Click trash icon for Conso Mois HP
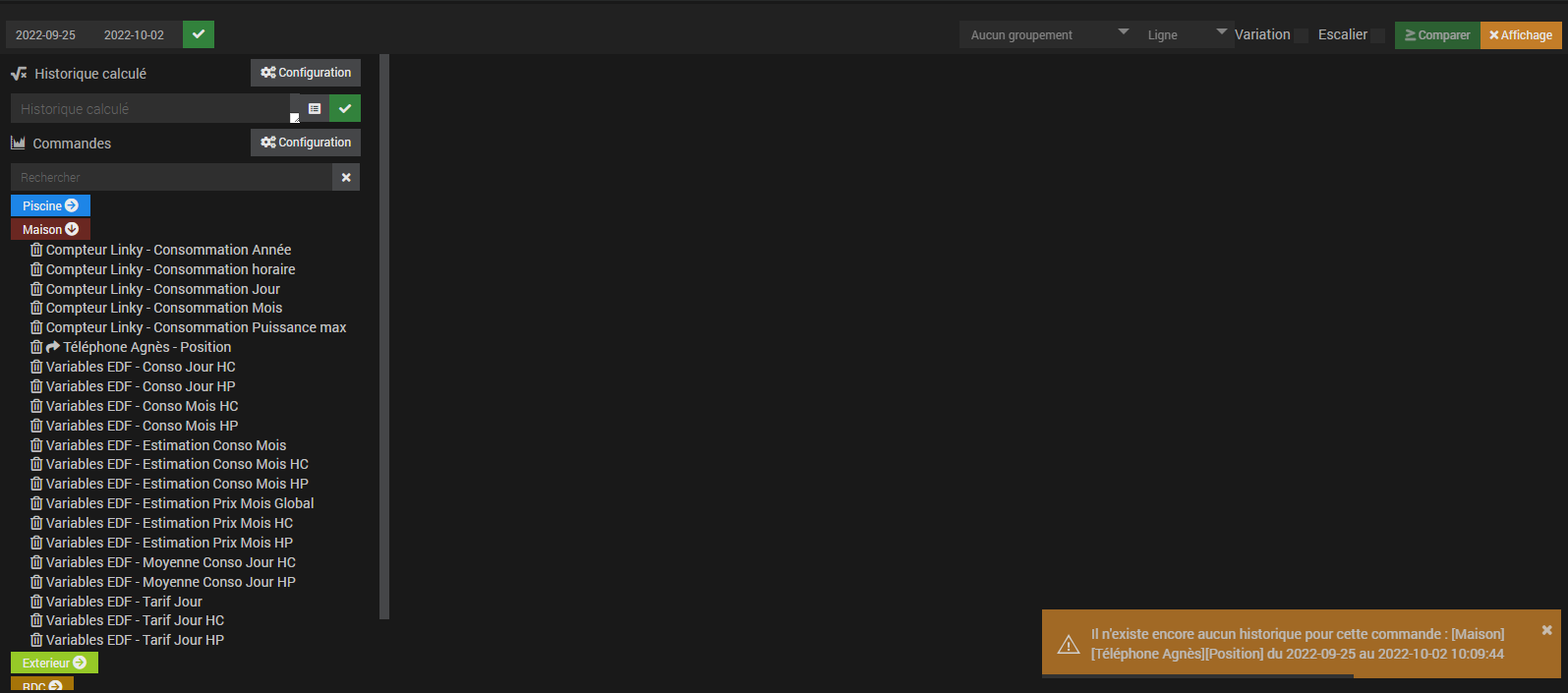 pos(36,426)
